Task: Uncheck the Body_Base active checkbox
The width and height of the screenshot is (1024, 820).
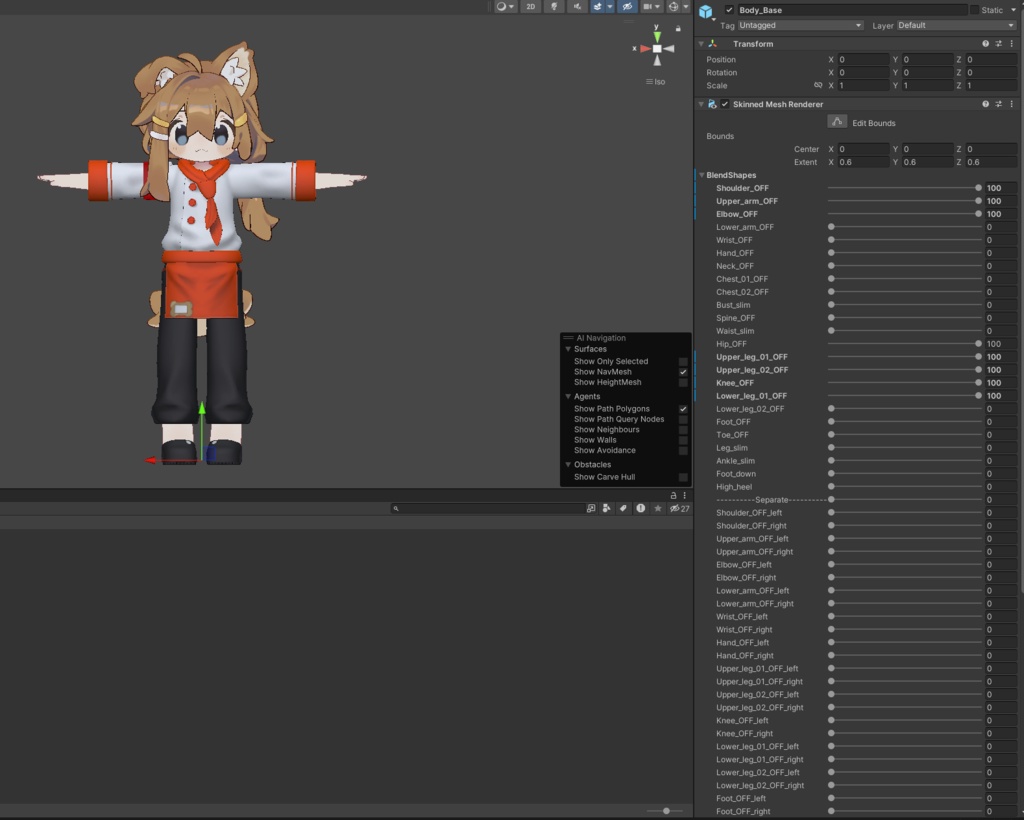Action: pos(729,10)
